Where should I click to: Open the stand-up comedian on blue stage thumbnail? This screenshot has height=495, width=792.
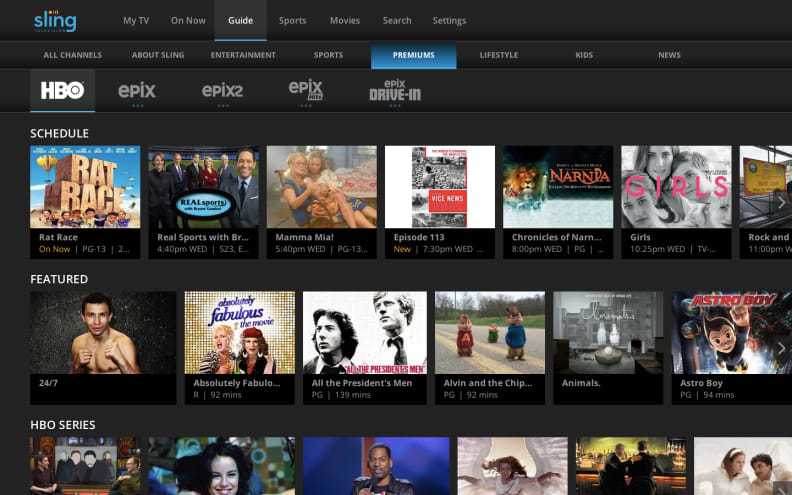point(376,466)
